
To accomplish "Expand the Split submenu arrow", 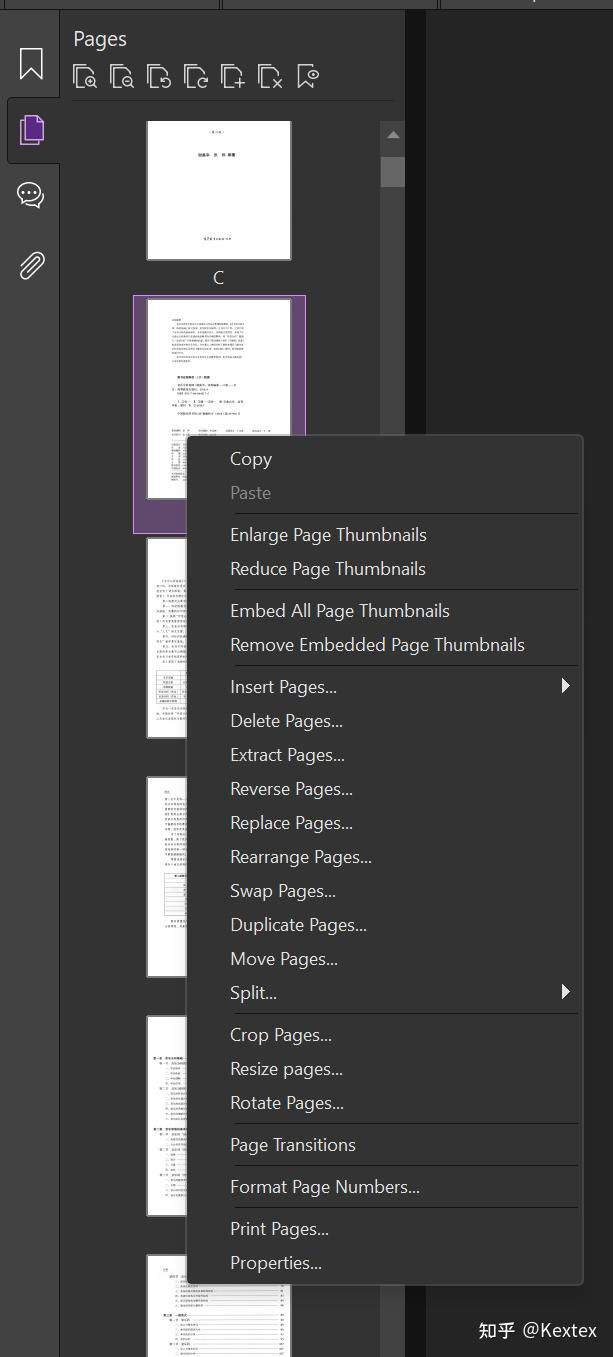I will [565, 992].
